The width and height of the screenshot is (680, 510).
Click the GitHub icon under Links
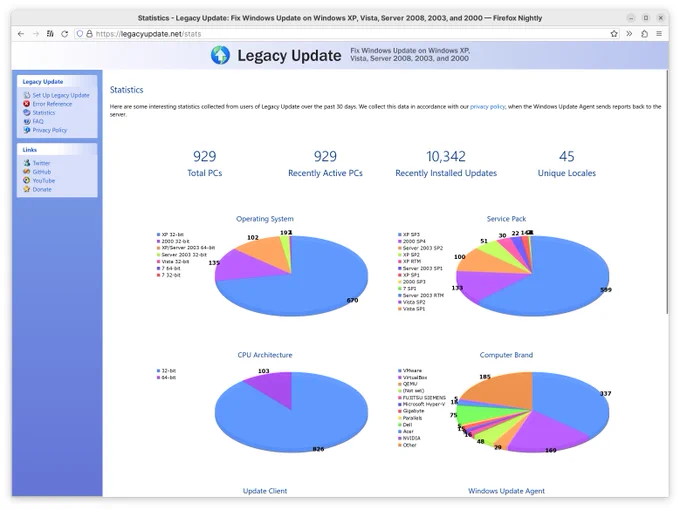pos(26,172)
